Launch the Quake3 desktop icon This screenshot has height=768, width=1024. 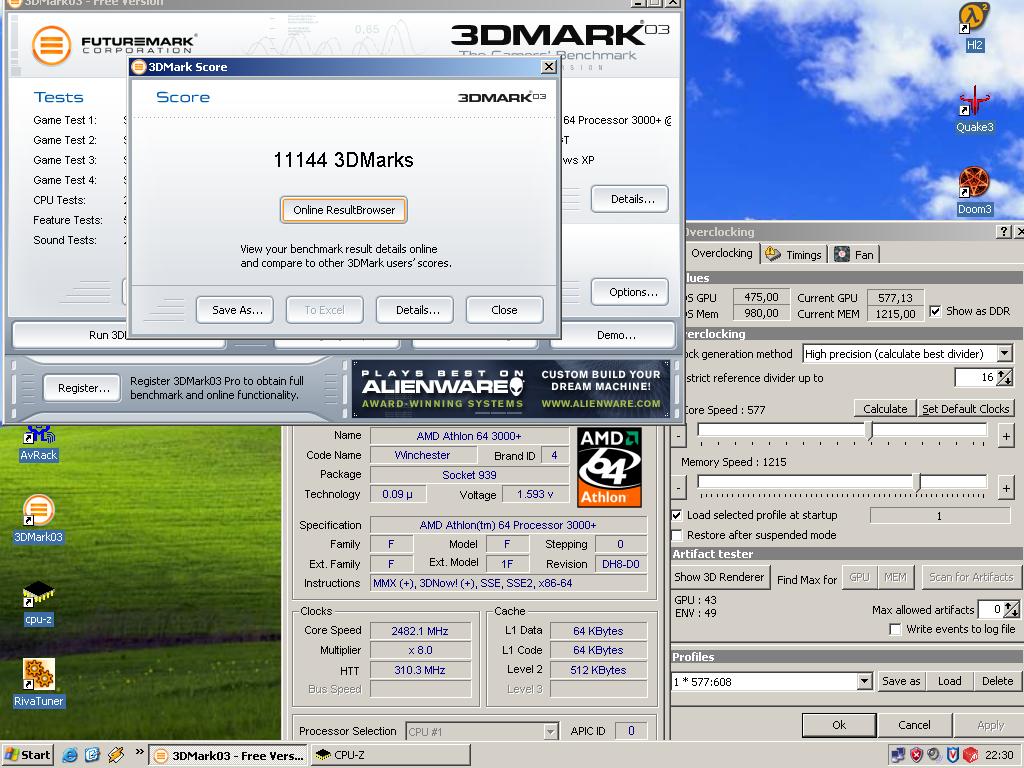pos(974,109)
